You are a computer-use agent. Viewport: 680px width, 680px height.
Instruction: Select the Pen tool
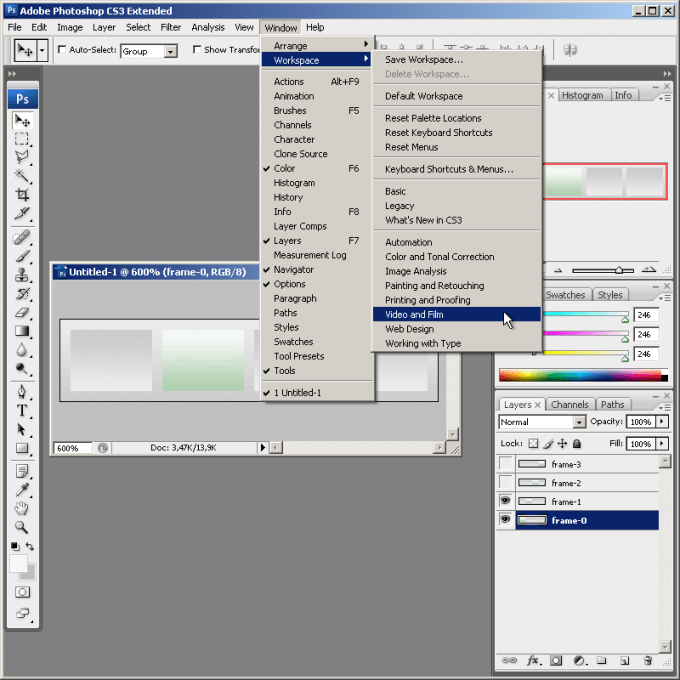(22, 392)
